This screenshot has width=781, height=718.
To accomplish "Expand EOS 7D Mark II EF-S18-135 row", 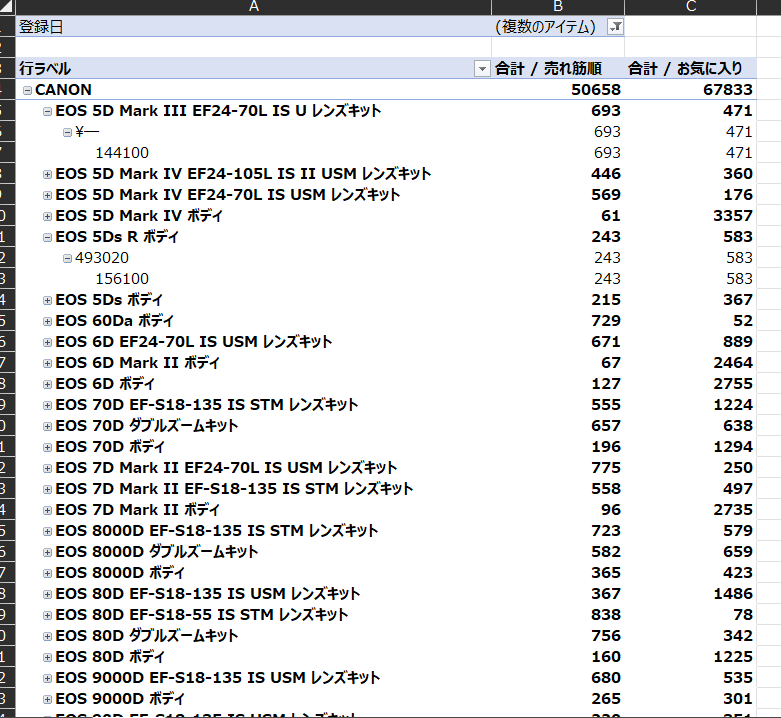I will pyautogui.click(x=47, y=489).
